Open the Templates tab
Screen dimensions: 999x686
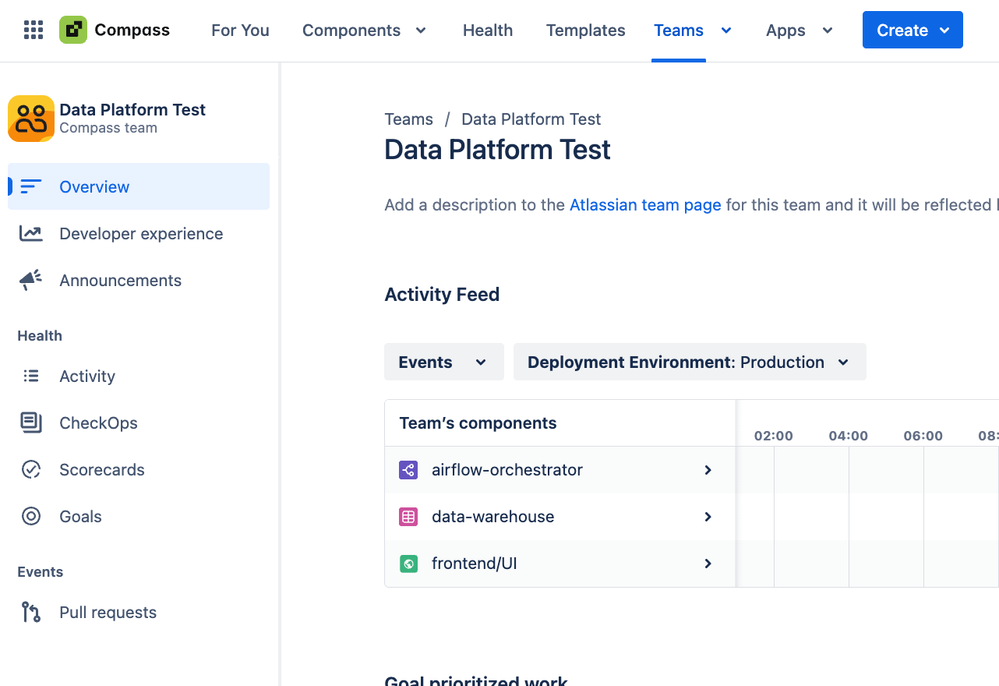tap(586, 30)
